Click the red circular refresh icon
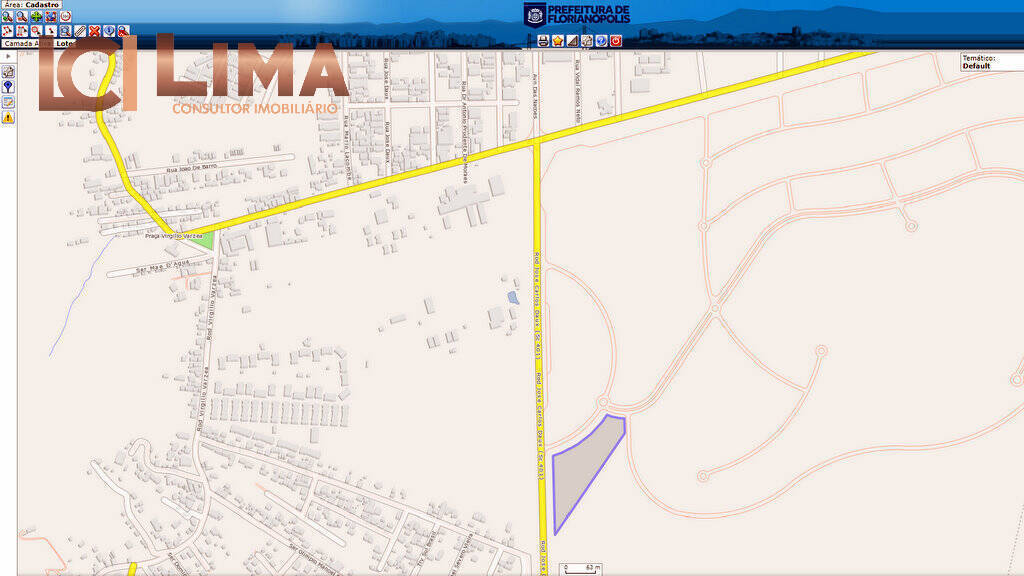1024x576 pixels. (x=66, y=17)
